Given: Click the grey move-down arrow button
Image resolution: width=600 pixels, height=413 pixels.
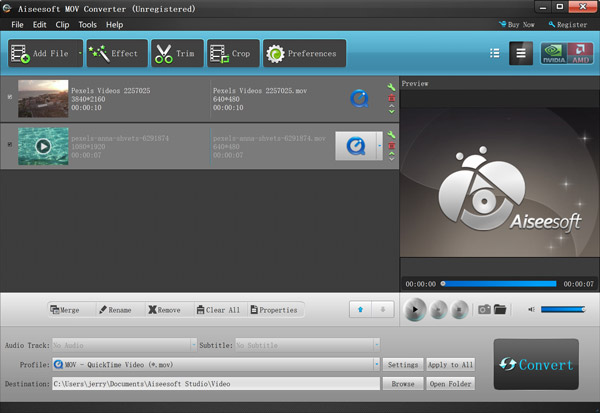Looking at the screenshot, I should click(x=383, y=309).
